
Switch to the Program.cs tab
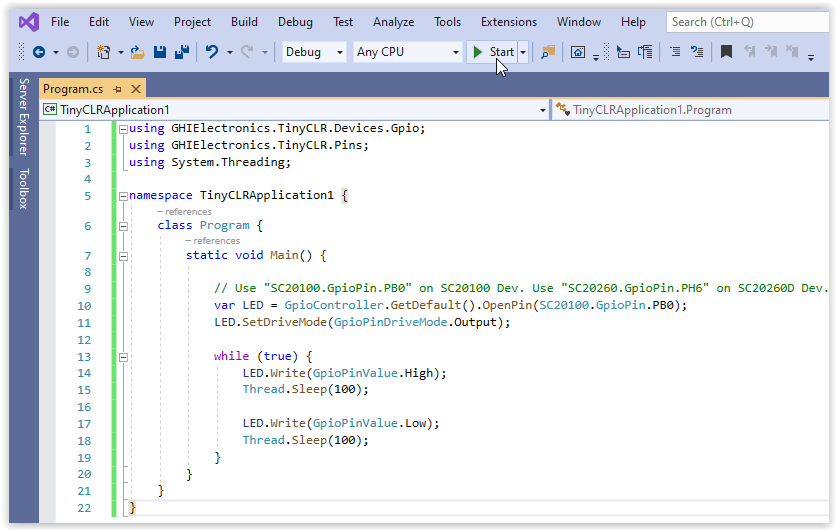click(x=73, y=89)
